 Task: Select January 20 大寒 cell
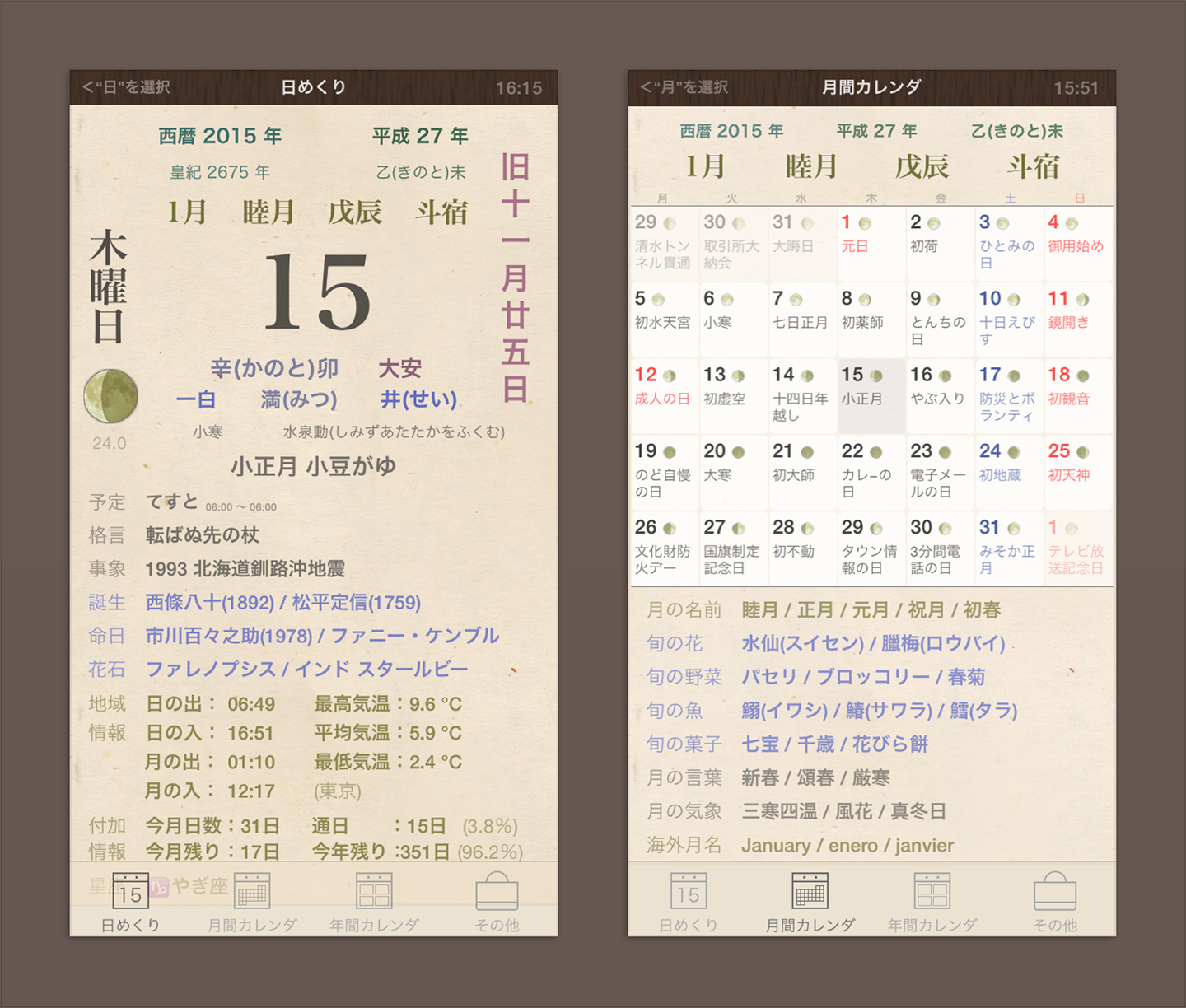pyautogui.click(x=734, y=474)
